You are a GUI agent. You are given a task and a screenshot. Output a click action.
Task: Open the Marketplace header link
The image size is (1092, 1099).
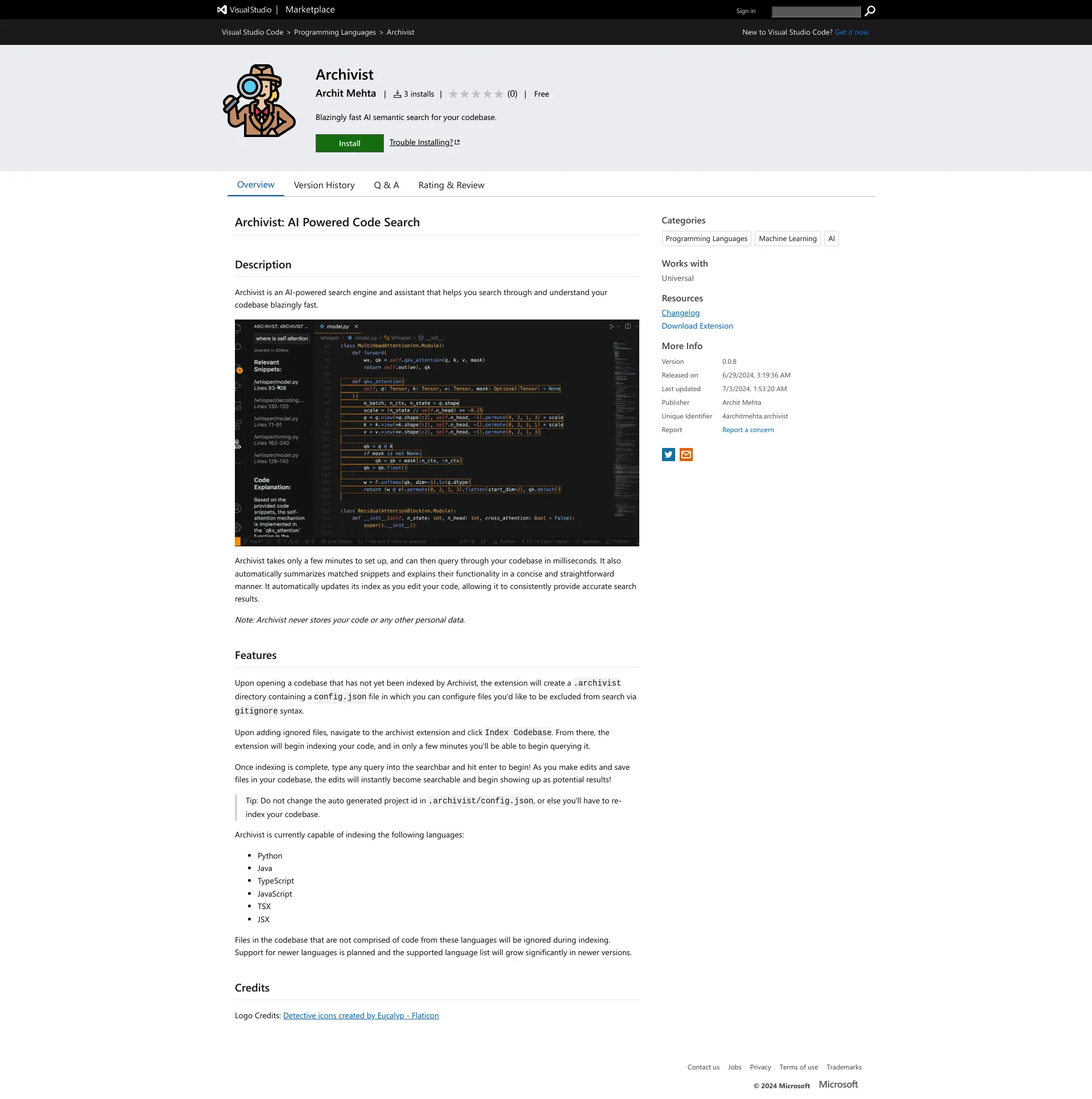[x=310, y=10]
